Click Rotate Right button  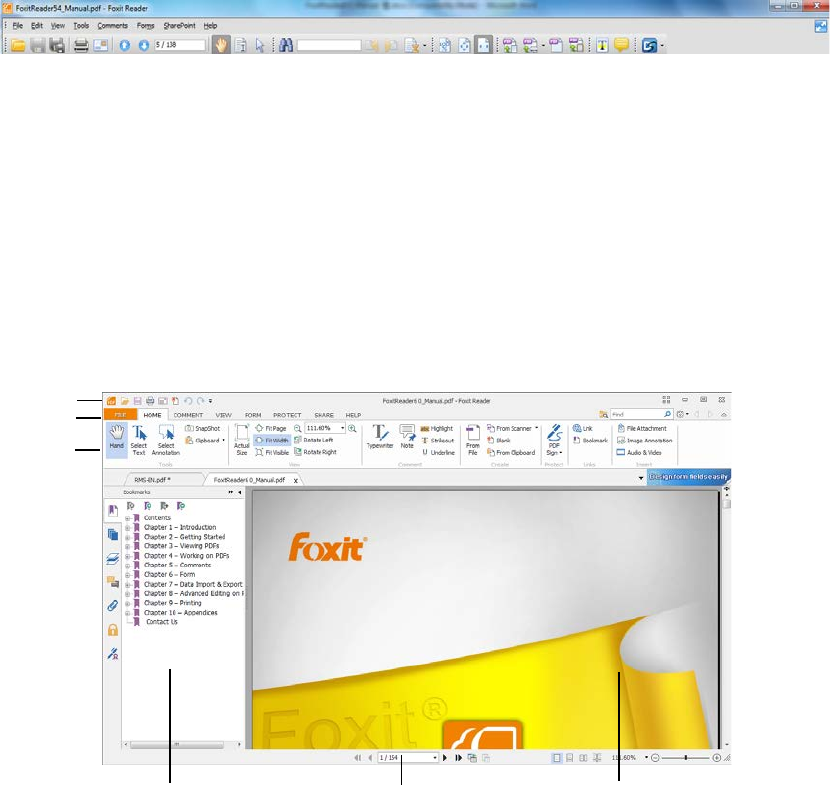tap(315, 452)
